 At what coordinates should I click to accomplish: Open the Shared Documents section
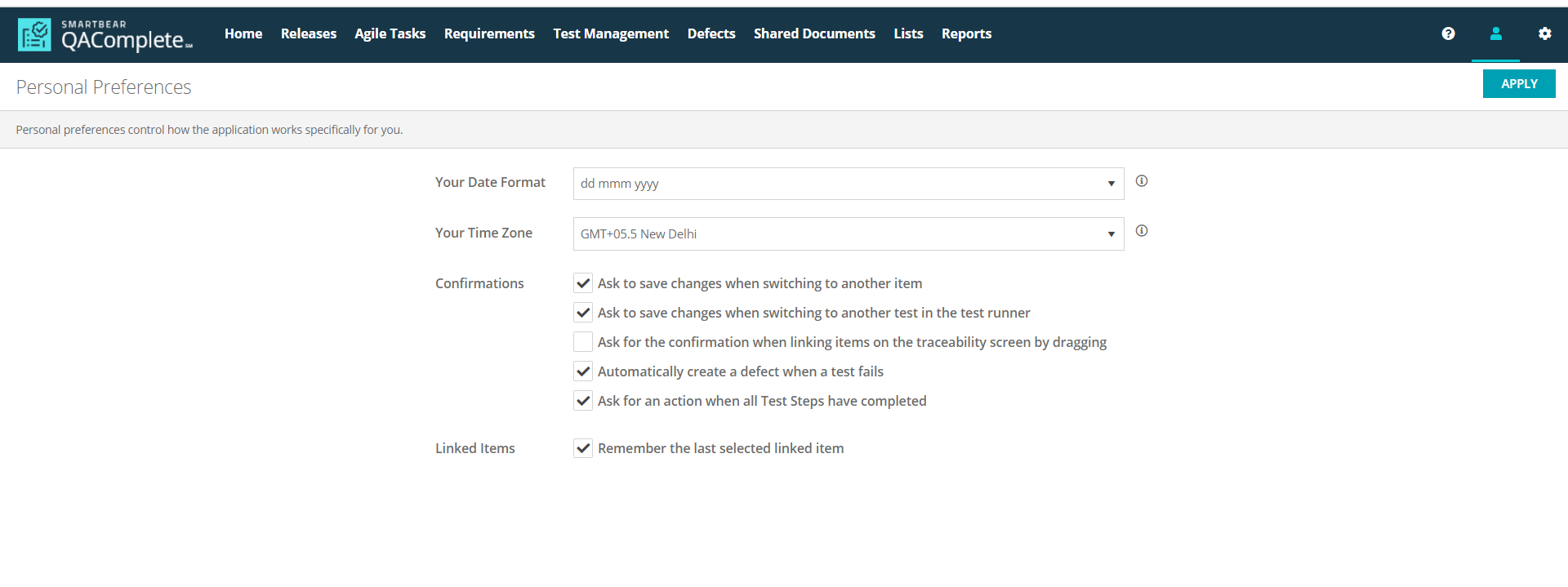(x=813, y=33)
